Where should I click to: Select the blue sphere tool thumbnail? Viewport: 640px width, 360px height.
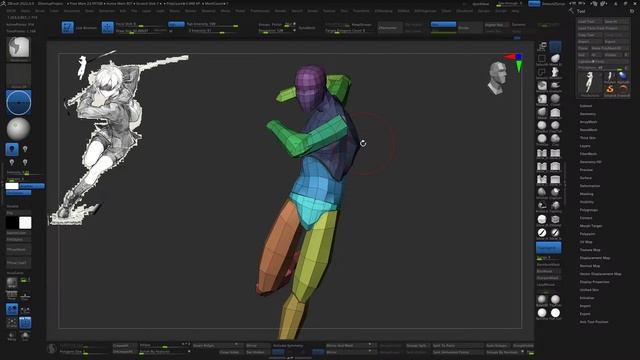click(623, 76)
